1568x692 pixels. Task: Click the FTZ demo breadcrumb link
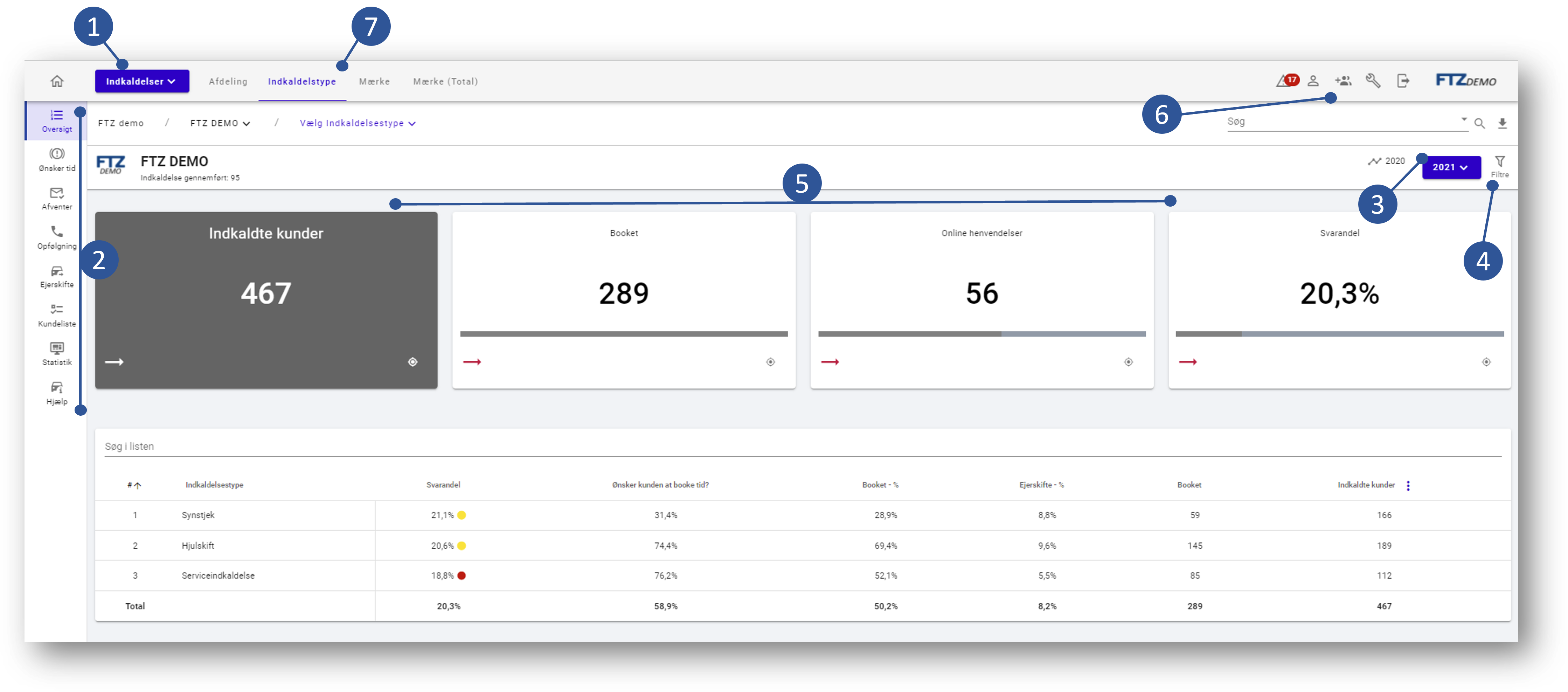click(x=121, y=124)
